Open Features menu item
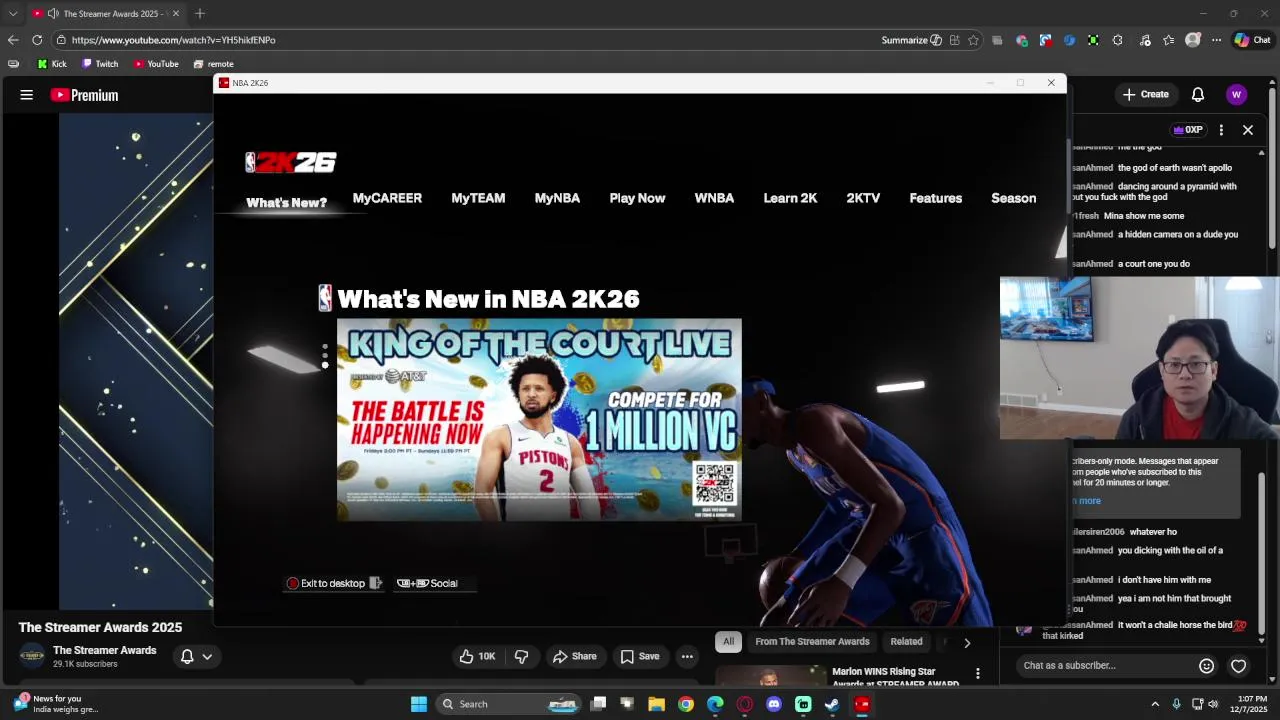1280x720 pixels. point(935,198)
